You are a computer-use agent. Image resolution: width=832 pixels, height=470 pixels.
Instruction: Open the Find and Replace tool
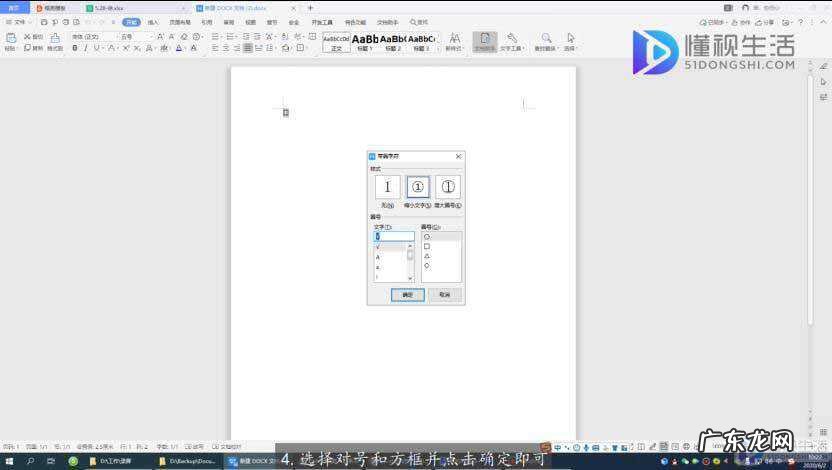[545, 40]
